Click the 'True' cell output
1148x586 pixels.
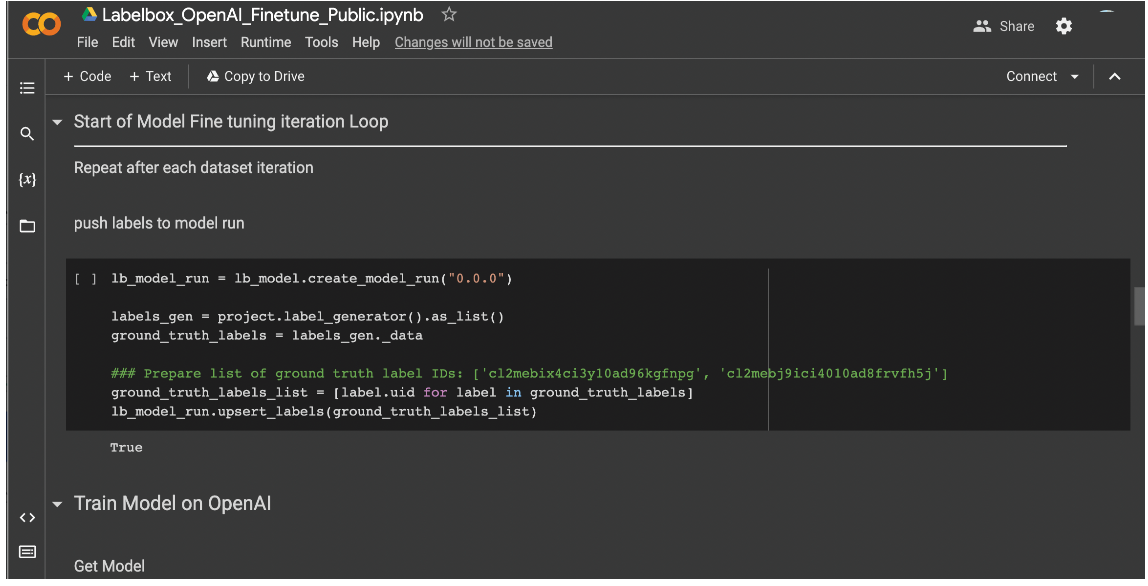point(126,448)
